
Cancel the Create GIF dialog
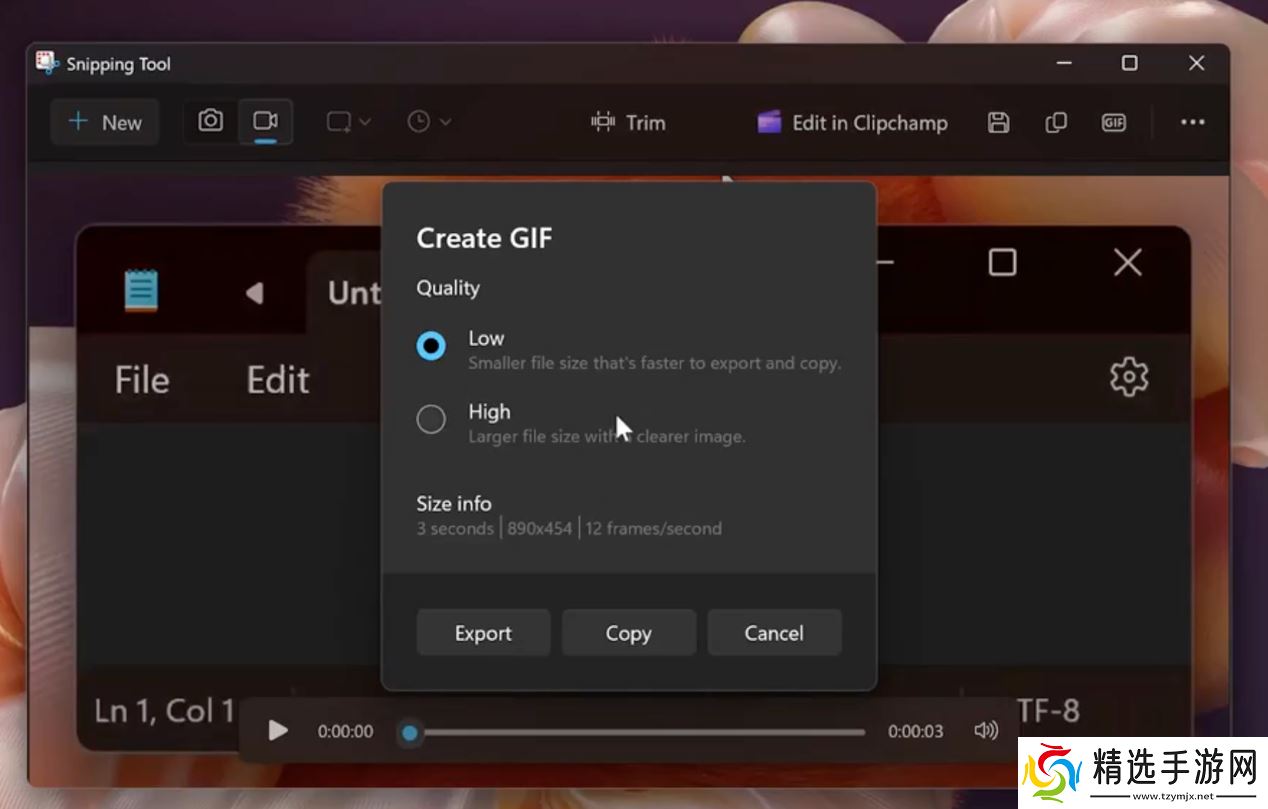pyautogui.click(x=774, y=633)
